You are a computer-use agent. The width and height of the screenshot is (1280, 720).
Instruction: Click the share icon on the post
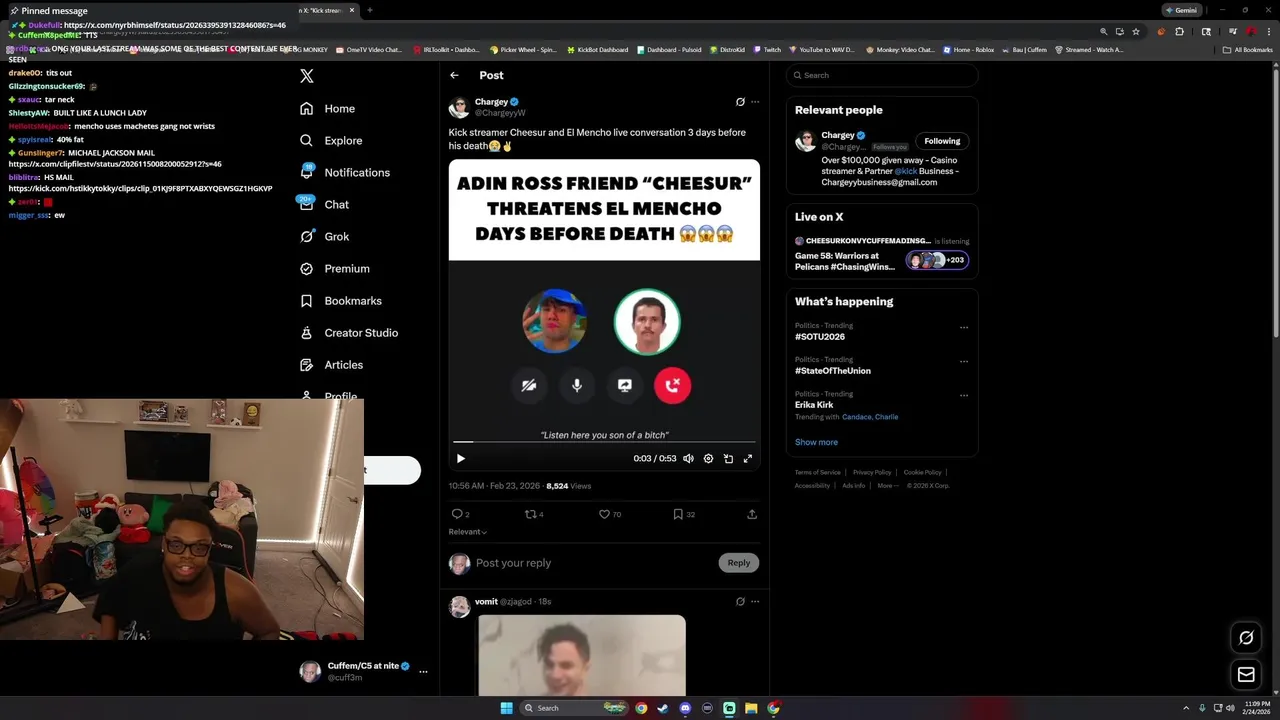click(752, 514)
